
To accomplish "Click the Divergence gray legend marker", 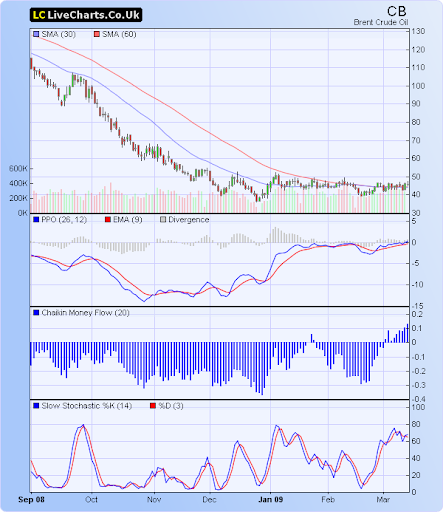I will [x=163, y=220].
